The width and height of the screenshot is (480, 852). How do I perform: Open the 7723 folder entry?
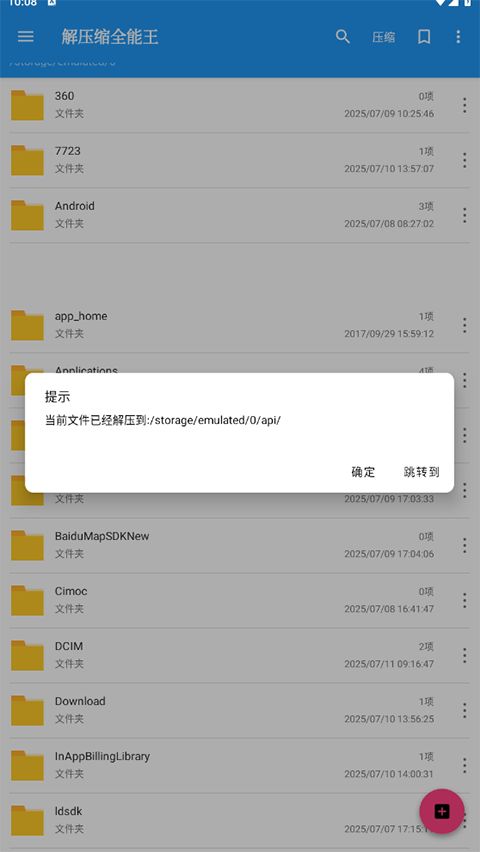point(240,160)
